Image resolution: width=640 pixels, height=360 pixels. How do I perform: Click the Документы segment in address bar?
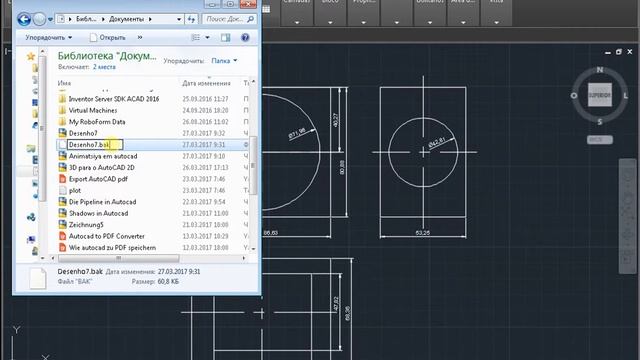coord(127,19)
